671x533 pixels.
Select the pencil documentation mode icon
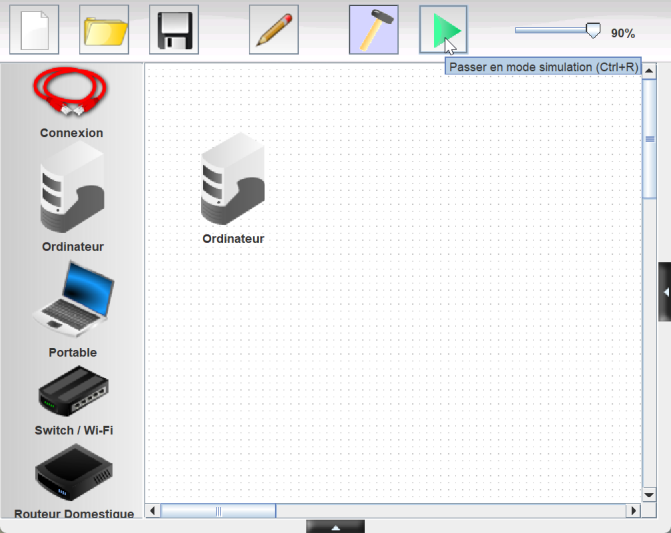click(274, 30)
